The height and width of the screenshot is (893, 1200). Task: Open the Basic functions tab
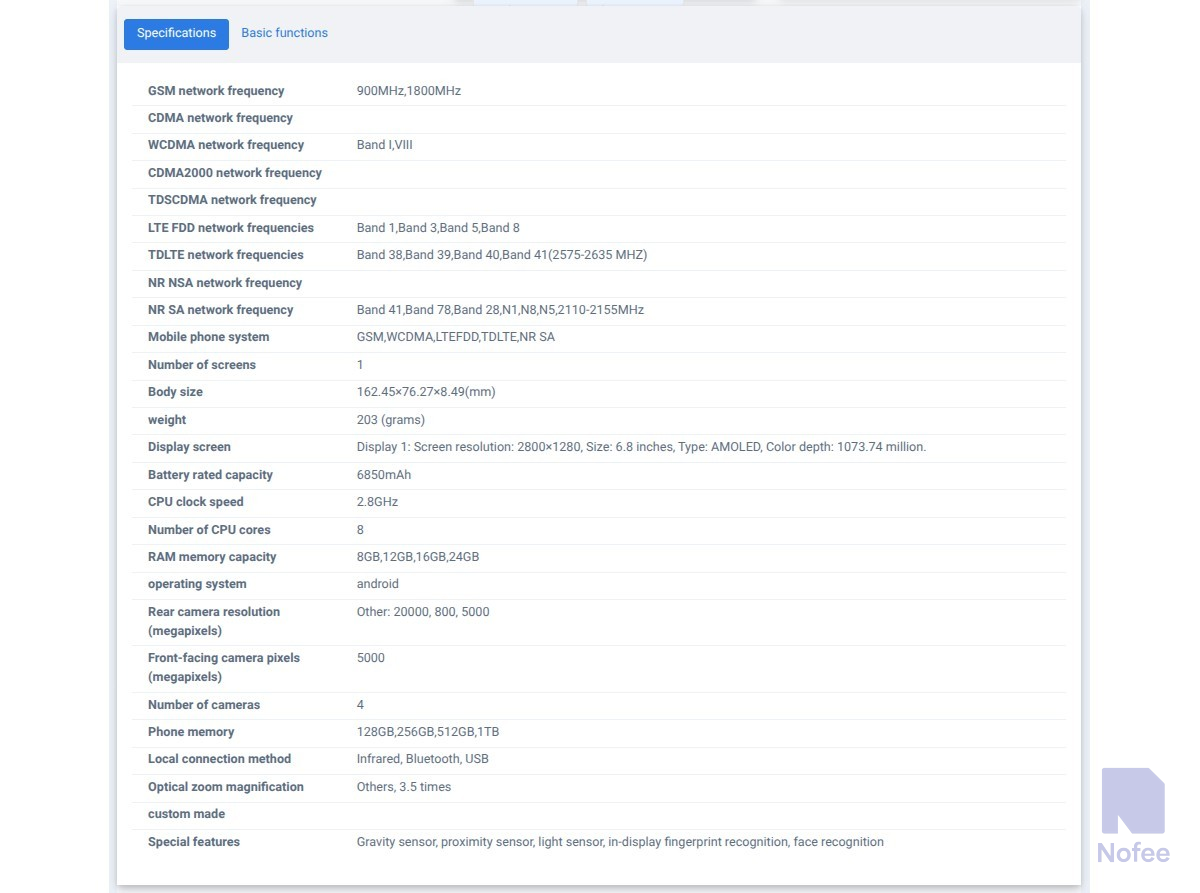tap(284, 34)
